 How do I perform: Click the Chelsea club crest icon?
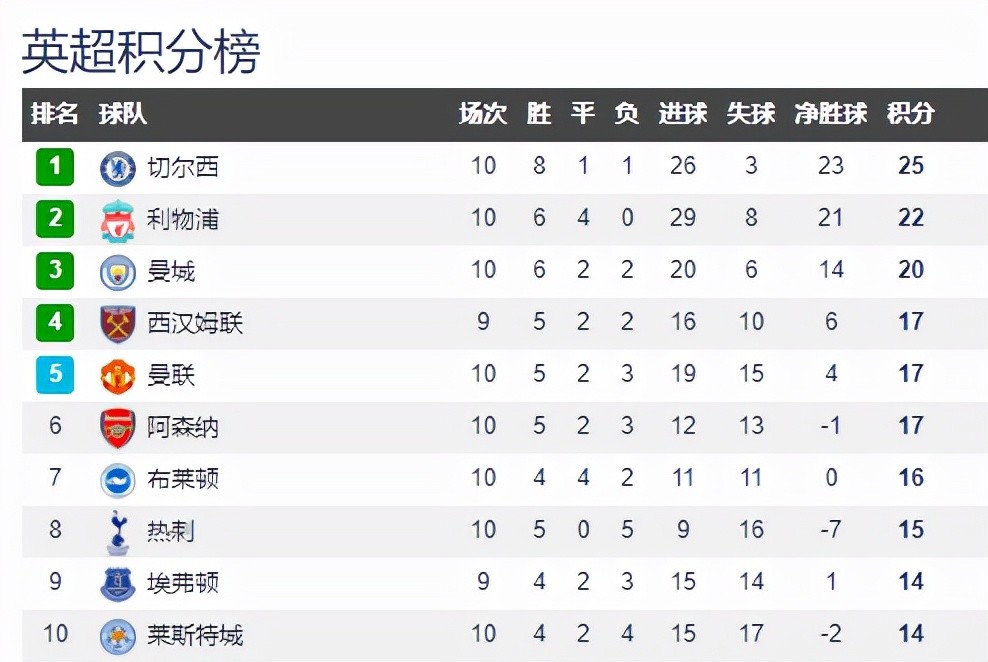point(118,168)
